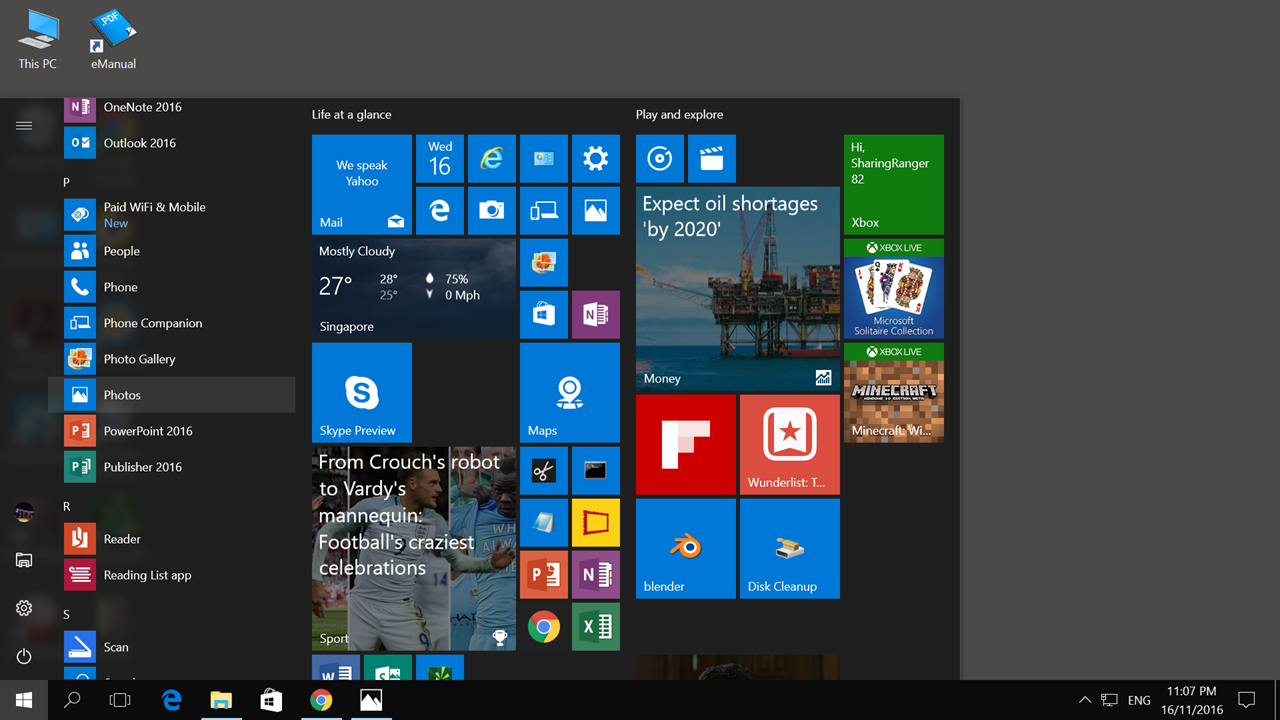Image resolution: width=1280 pixels, height=720 pixels.
Task: Open the Xbox tile greeting SharingRanger
Action: tap(894, 185)
